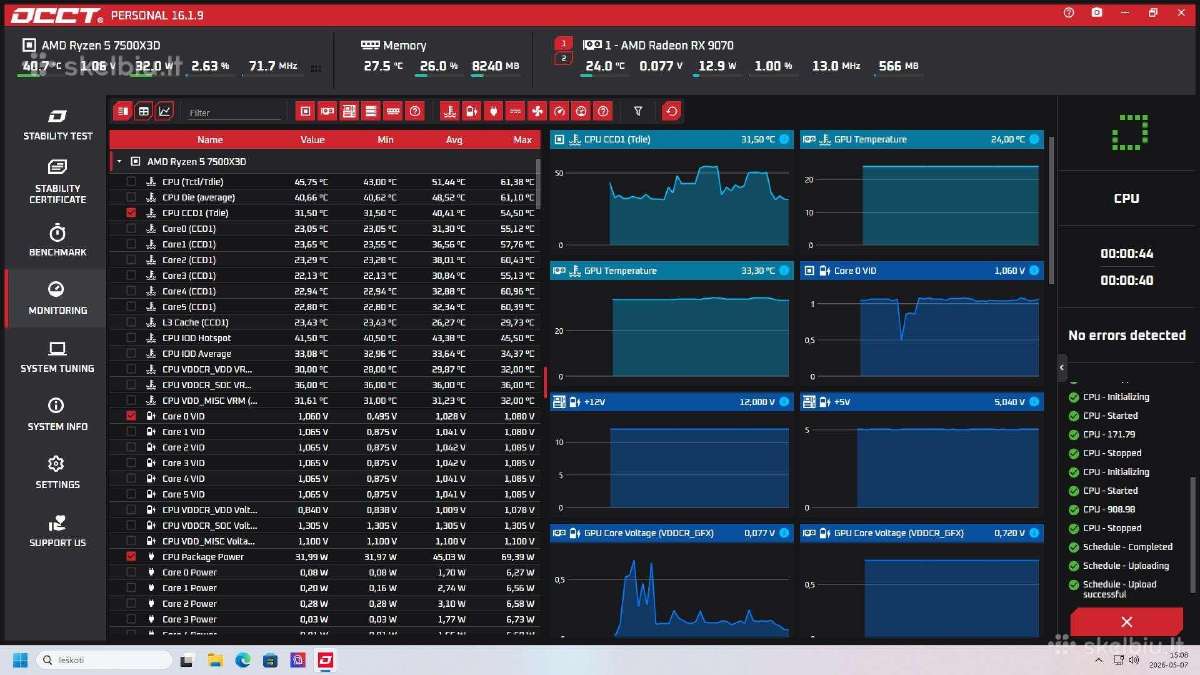The image size is (1200, 675).
Task: Open Support Us from the sidebar
Action: [x=58, y=530]
